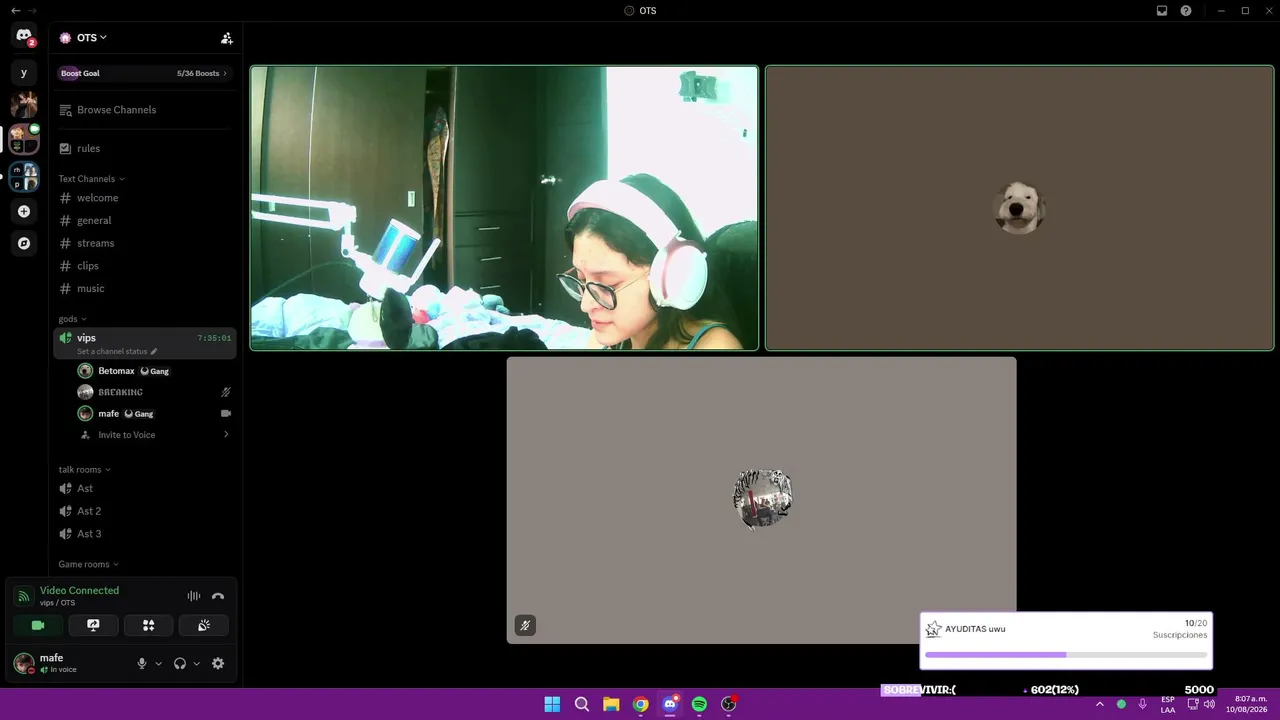This screenshot has height=720, width=1280.
Task: Collapse the talk rooms category
Action: [x=84, y=470]
